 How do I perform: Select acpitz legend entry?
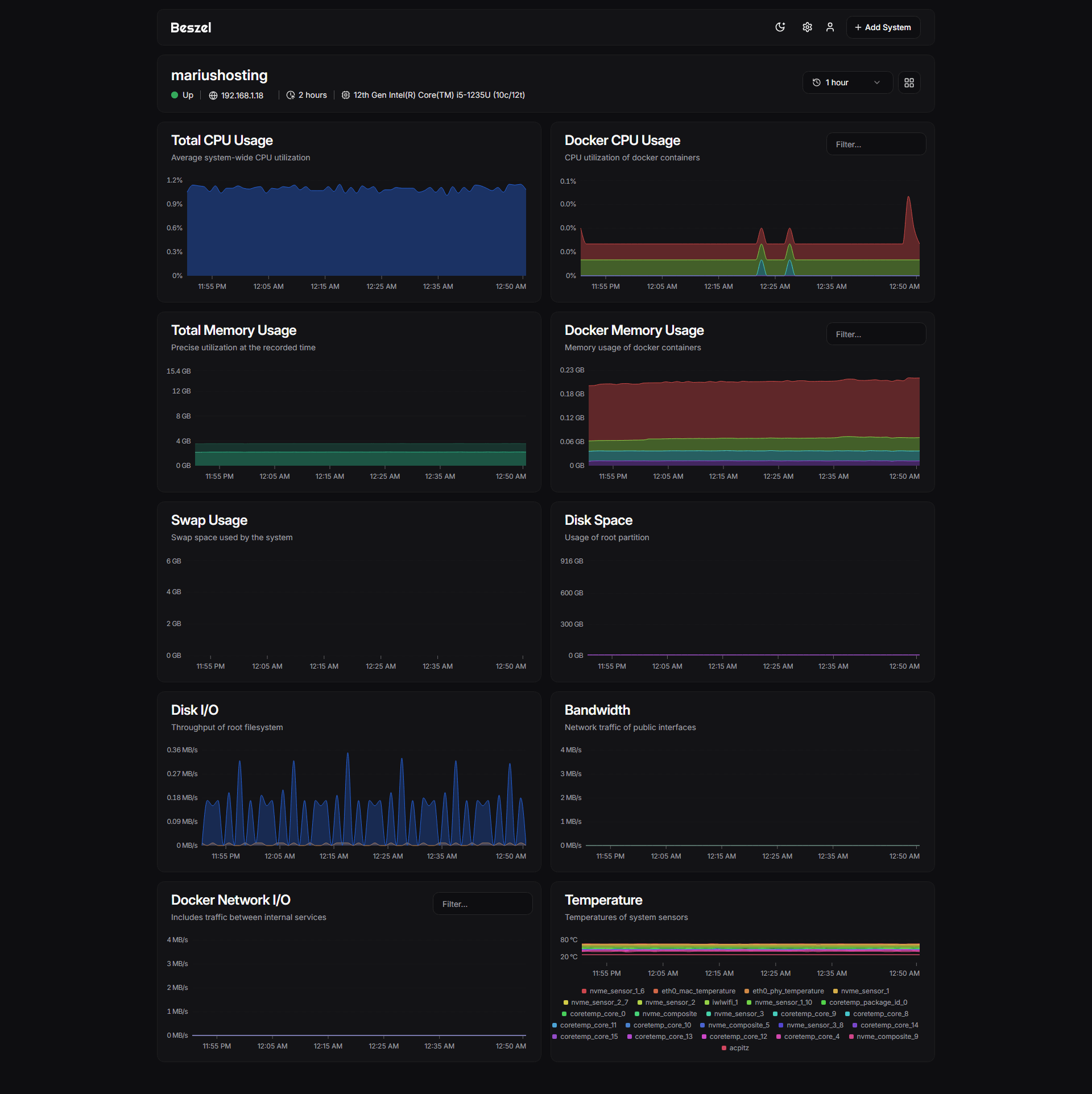click(735, 1048)
